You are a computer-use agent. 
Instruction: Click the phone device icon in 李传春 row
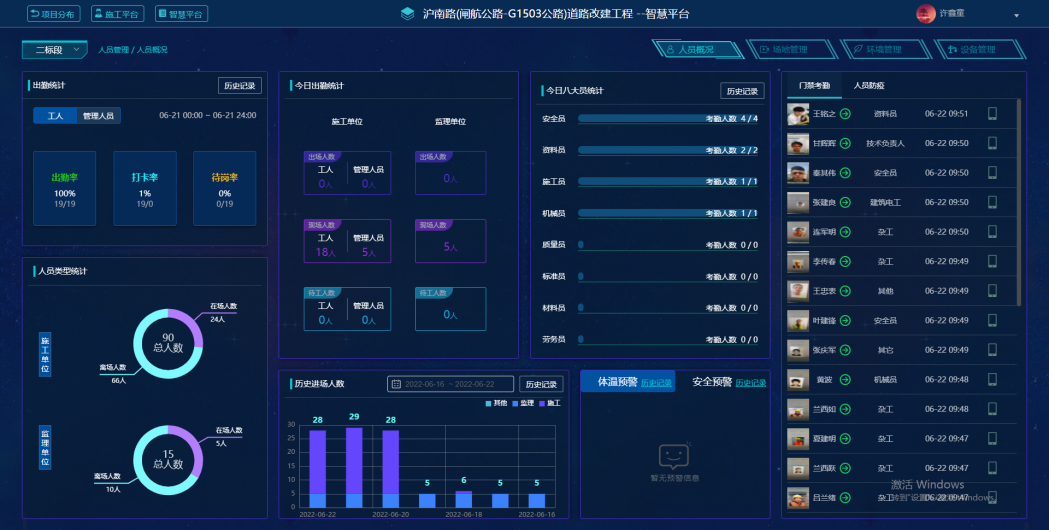992,261
